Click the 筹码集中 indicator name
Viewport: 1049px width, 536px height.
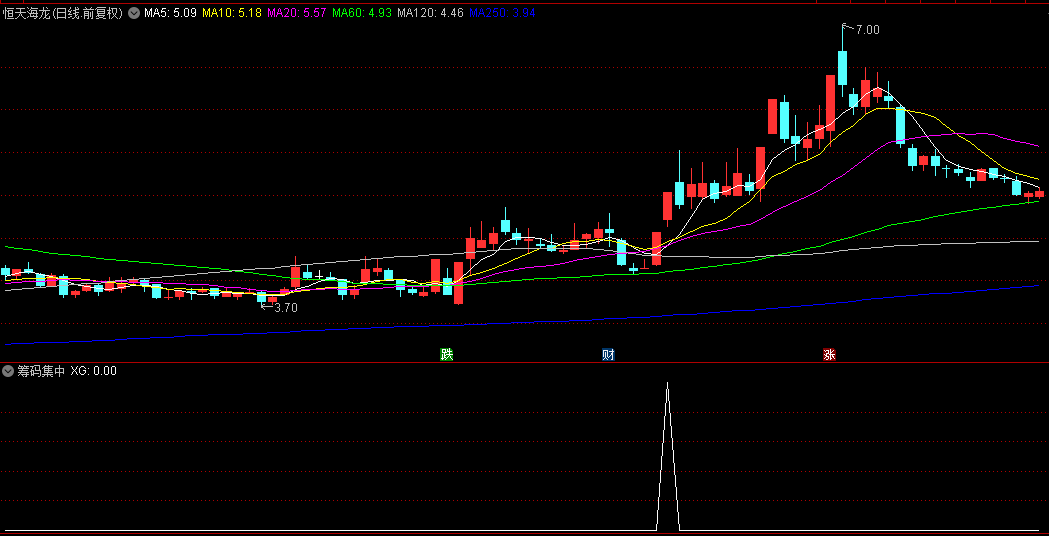point(41,371)
